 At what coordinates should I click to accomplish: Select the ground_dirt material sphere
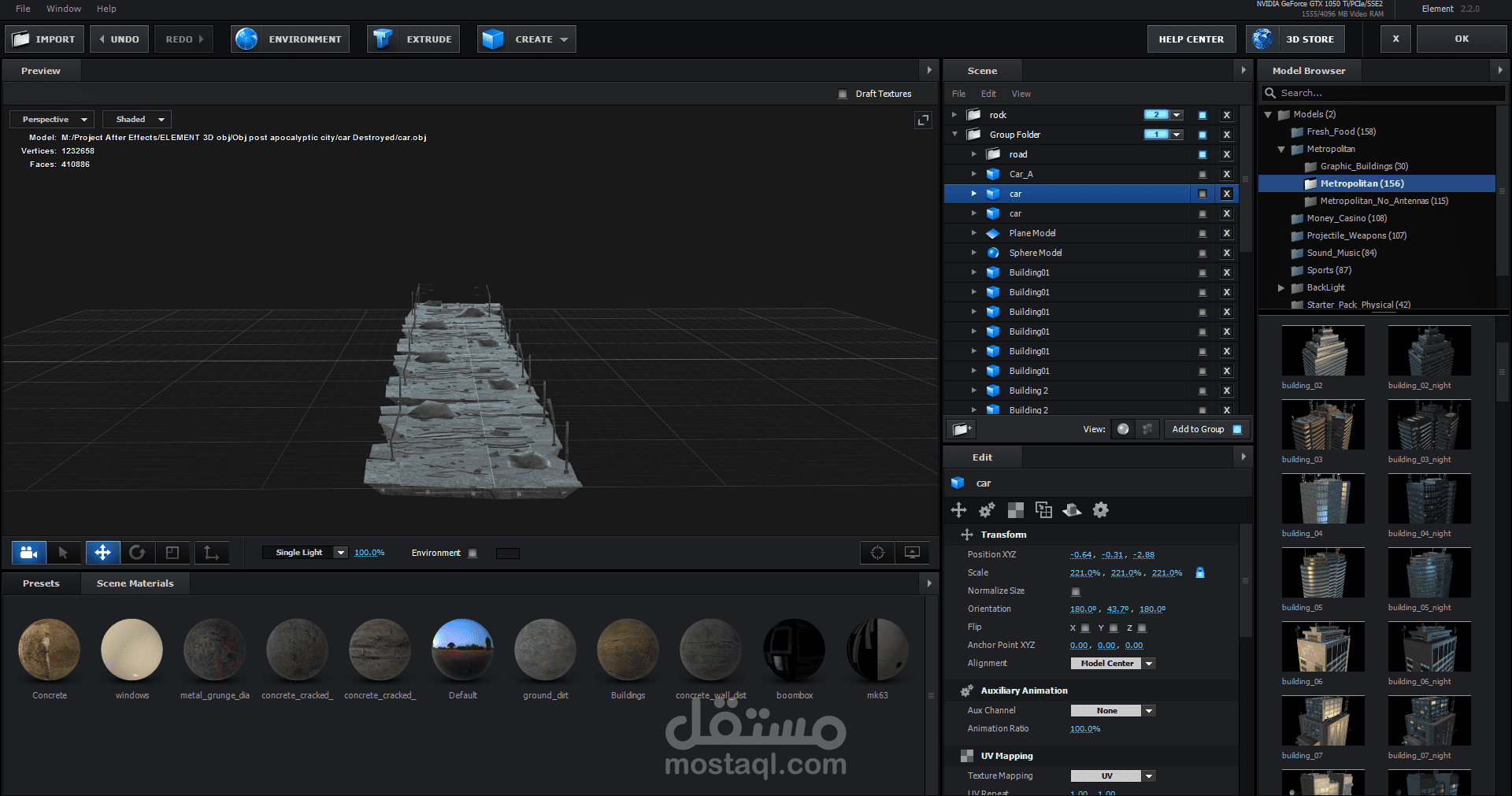[x=545, y=650]
